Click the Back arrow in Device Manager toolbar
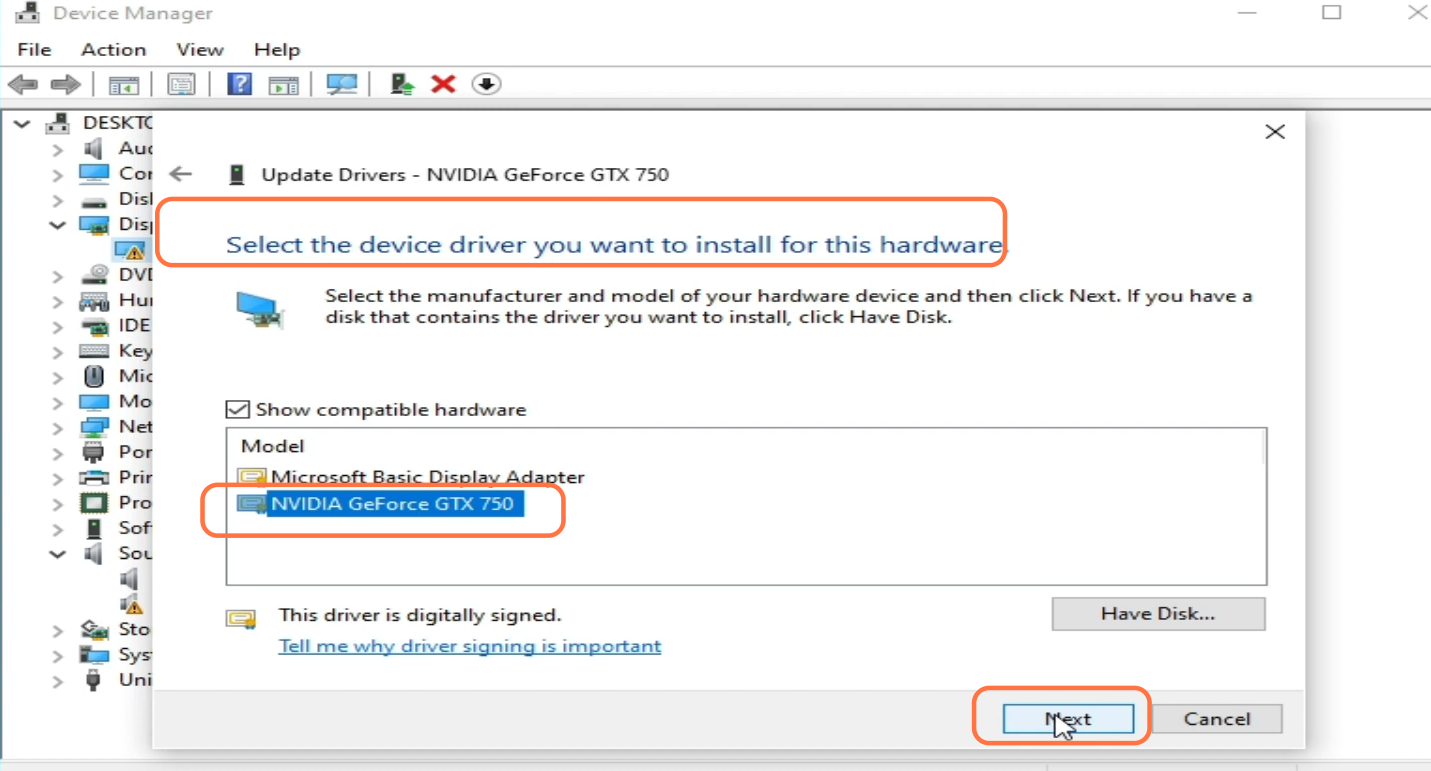 [x=22, y=85]
